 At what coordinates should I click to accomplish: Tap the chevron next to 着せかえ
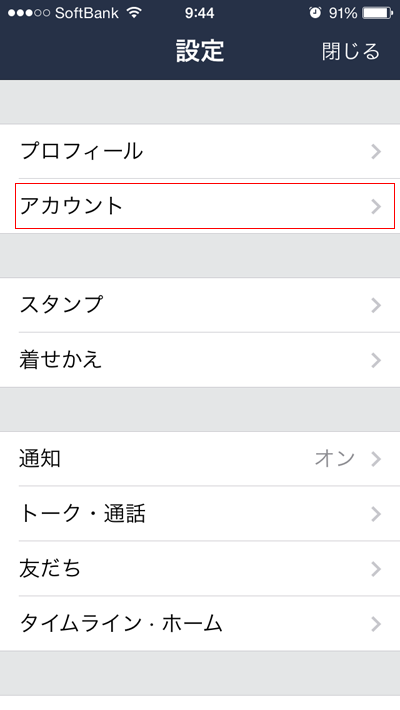[x=376, y=360]
